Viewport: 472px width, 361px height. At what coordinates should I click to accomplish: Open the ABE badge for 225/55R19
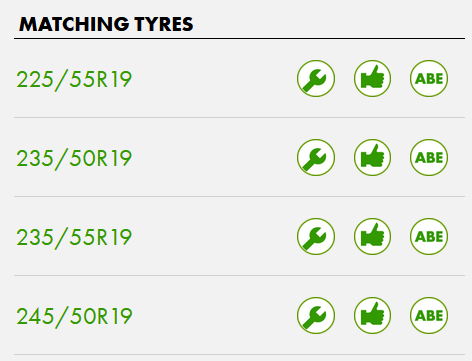(429, 79)
